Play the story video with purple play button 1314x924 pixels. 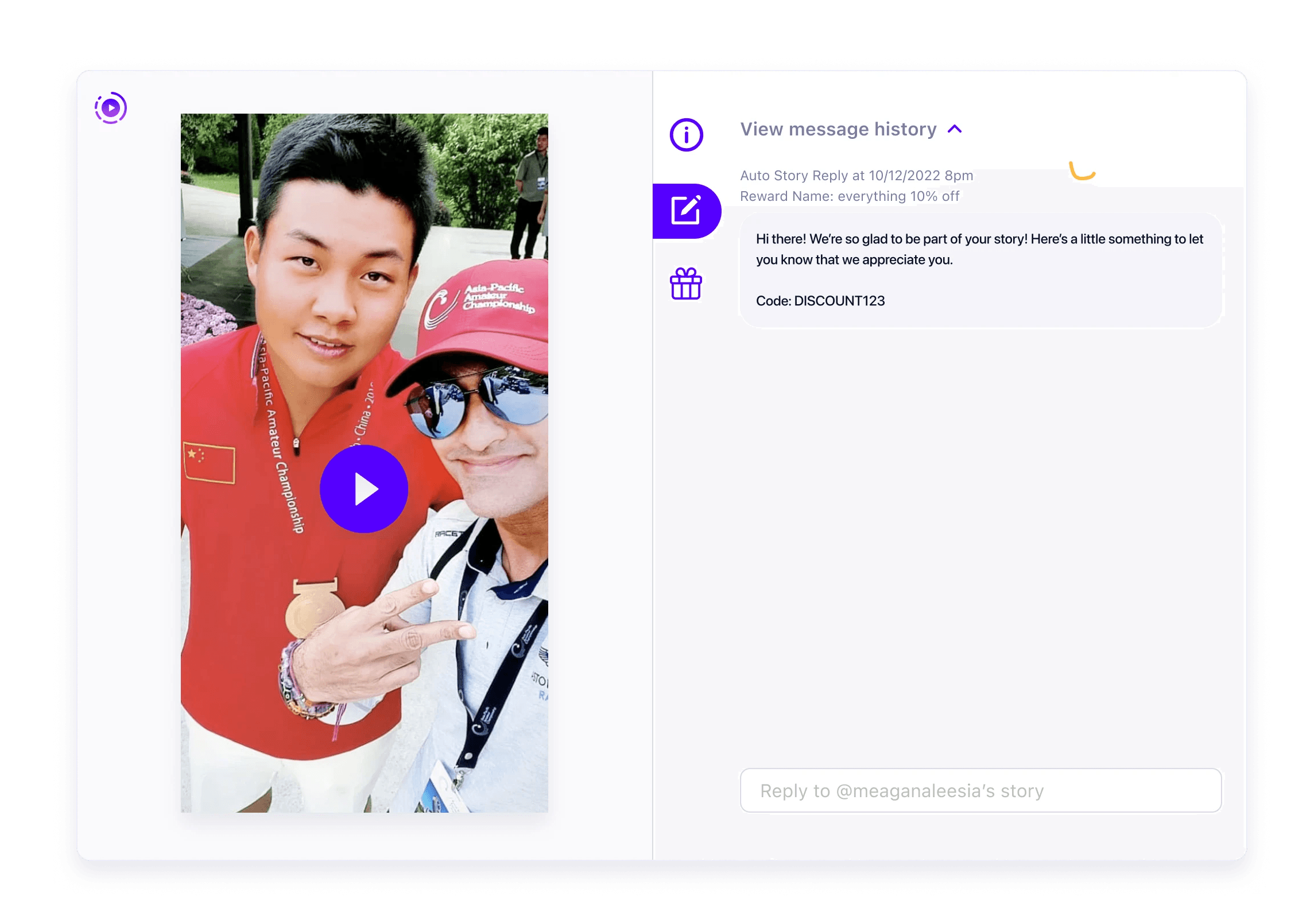[364, 489]
